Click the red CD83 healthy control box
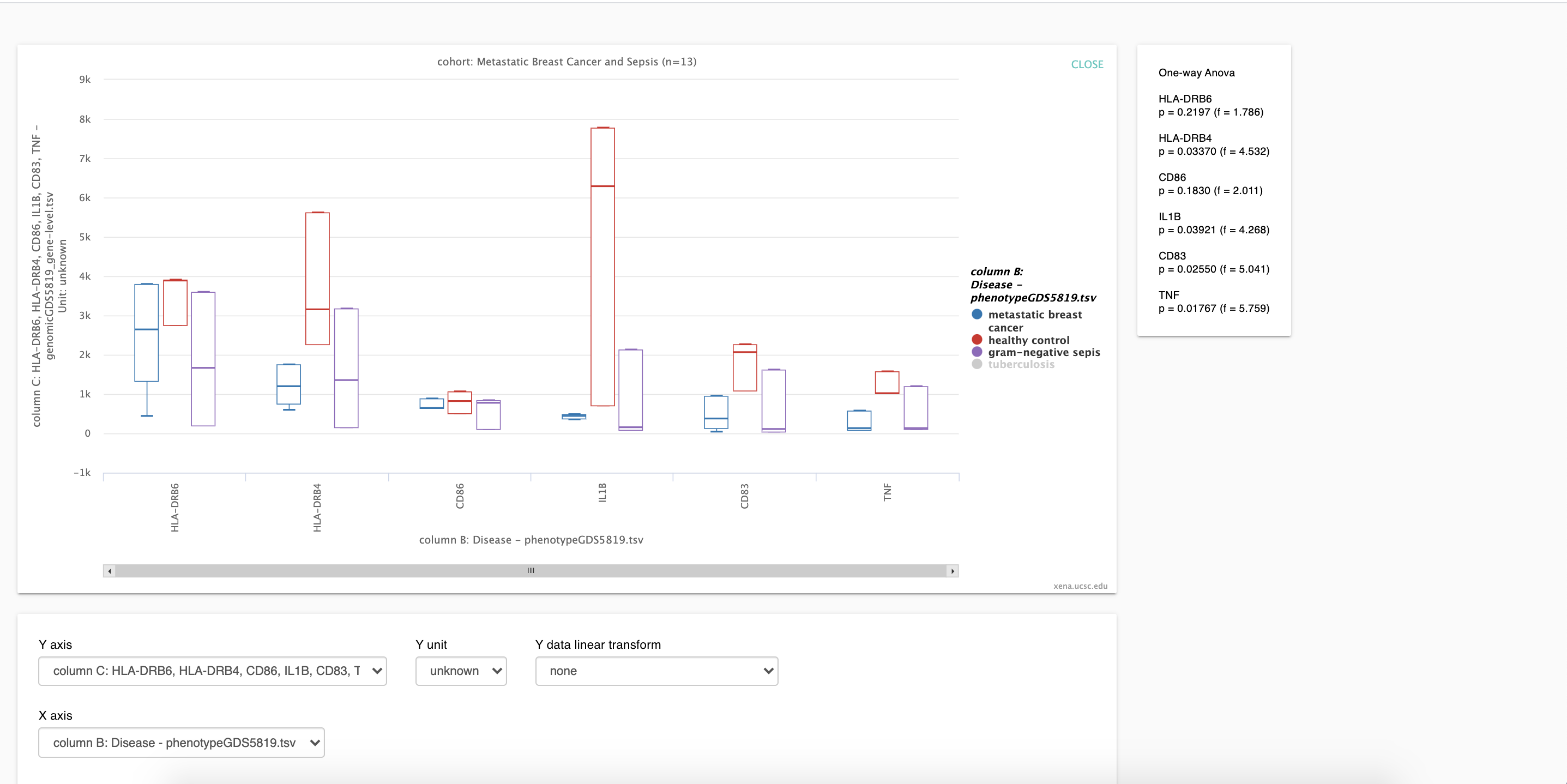Image resolution: width=1567 pixels, height=784 pixels. (x=745, y=367)
